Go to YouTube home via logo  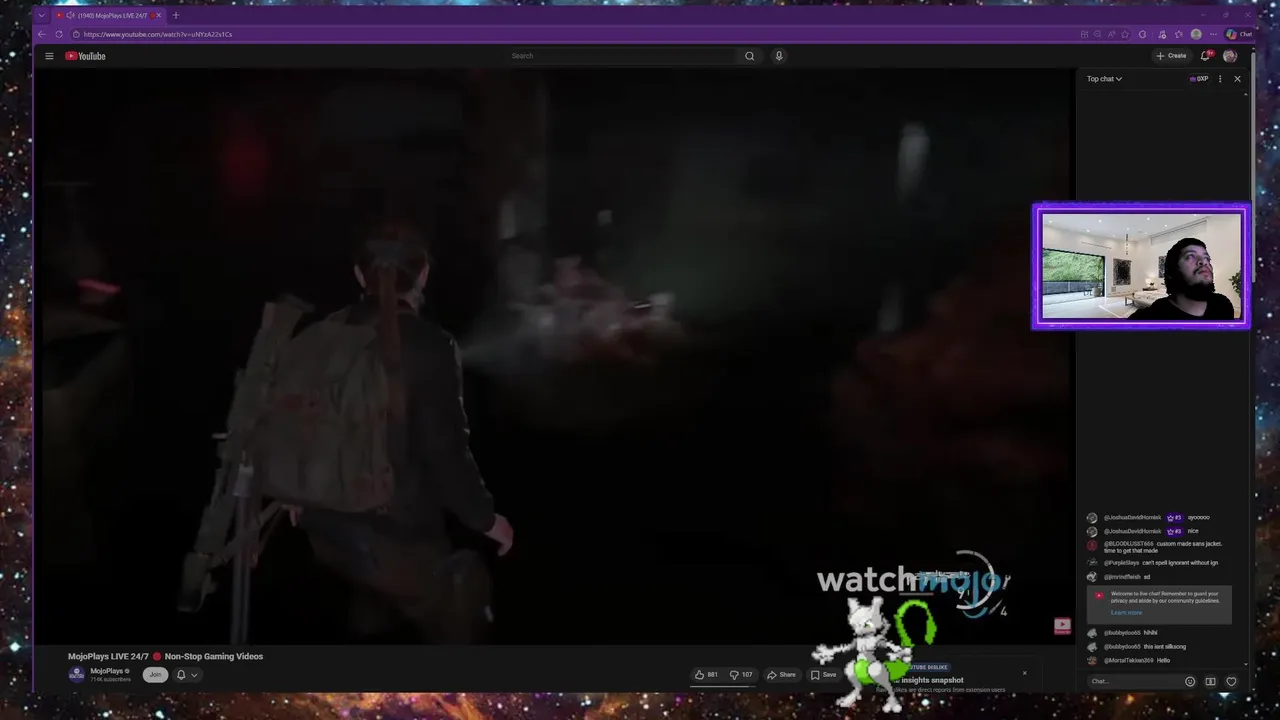click(86, 56)
